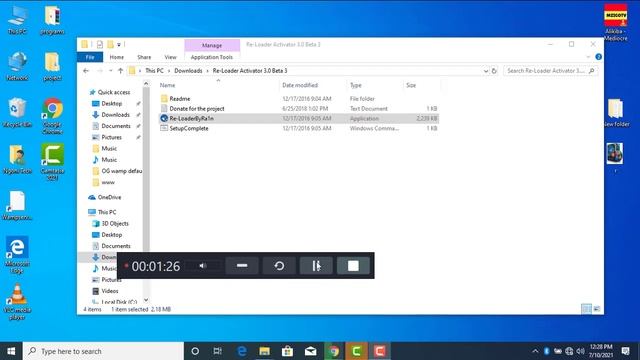Switch to the Home ribbon tab
Viewport: 640px width, 360px height.
coord(117,57)
